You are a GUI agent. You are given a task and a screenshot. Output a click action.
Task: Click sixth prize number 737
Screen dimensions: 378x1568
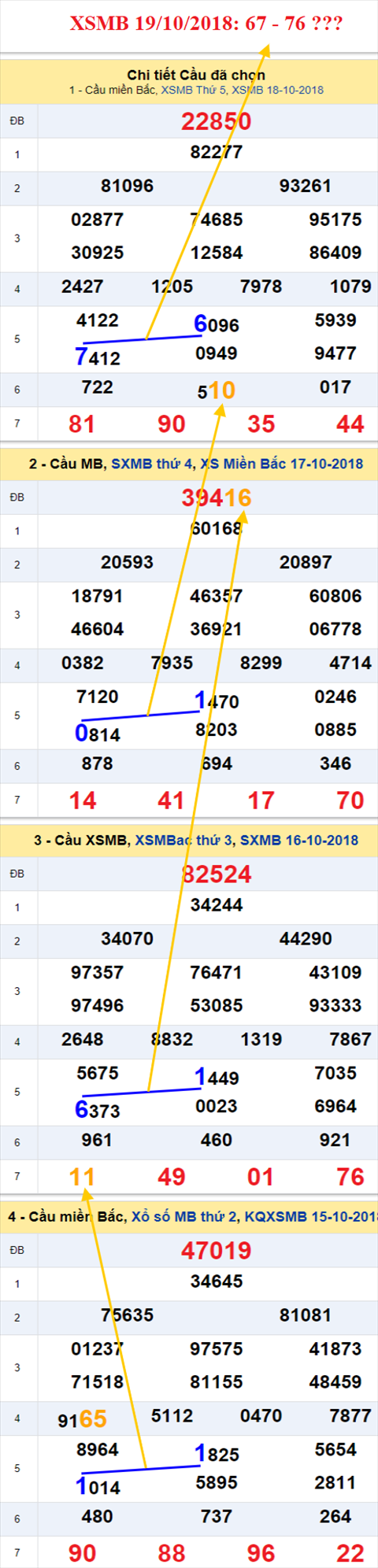(217, 1516)
